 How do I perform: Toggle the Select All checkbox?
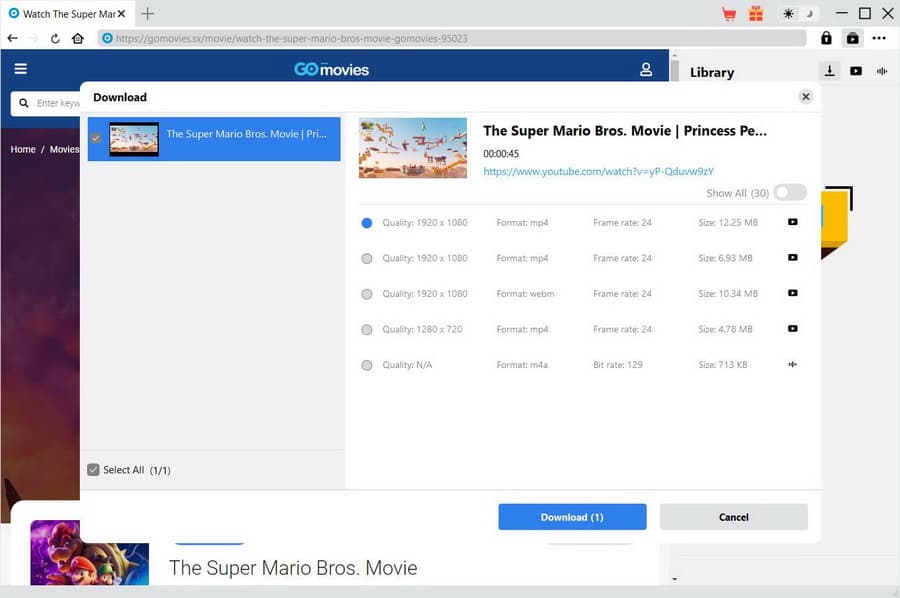(93, 469)
